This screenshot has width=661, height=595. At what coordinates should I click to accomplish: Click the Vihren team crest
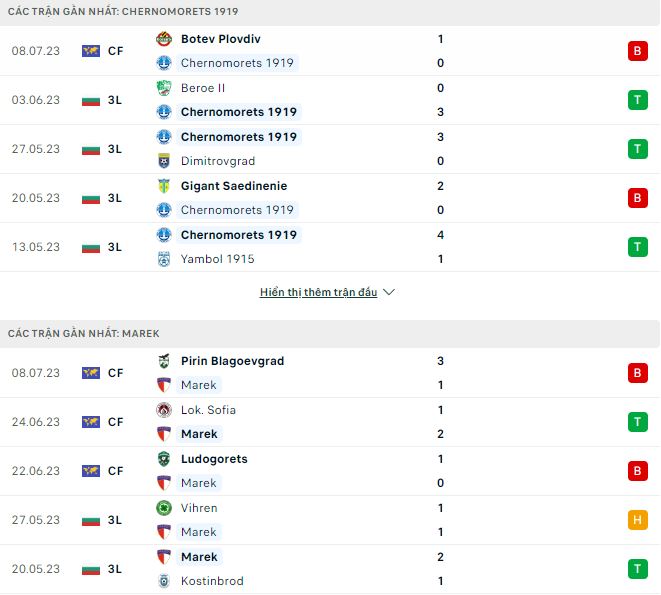[164, 508]
